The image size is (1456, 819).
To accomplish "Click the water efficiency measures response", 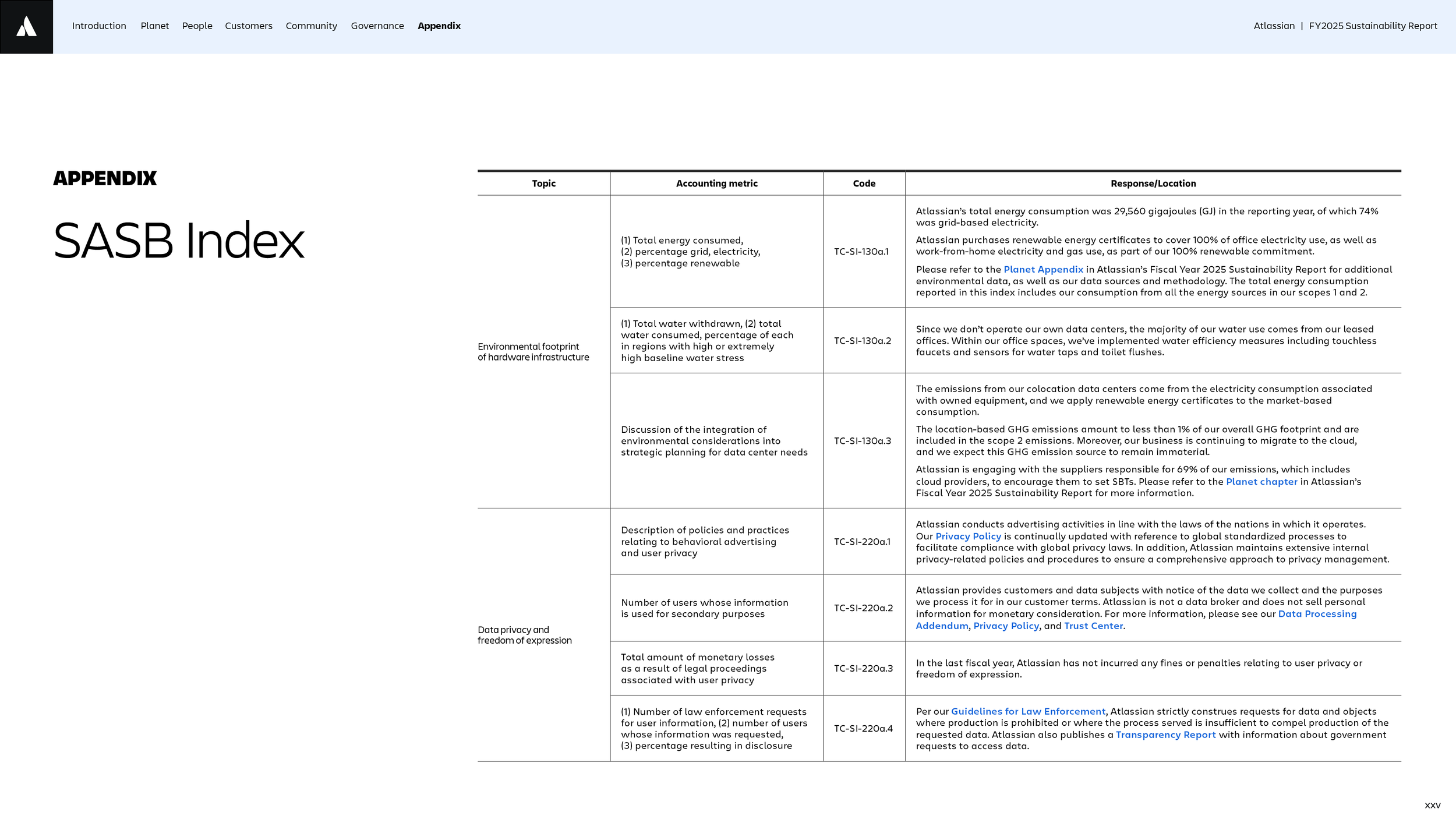I will (x=1146, y=341).
